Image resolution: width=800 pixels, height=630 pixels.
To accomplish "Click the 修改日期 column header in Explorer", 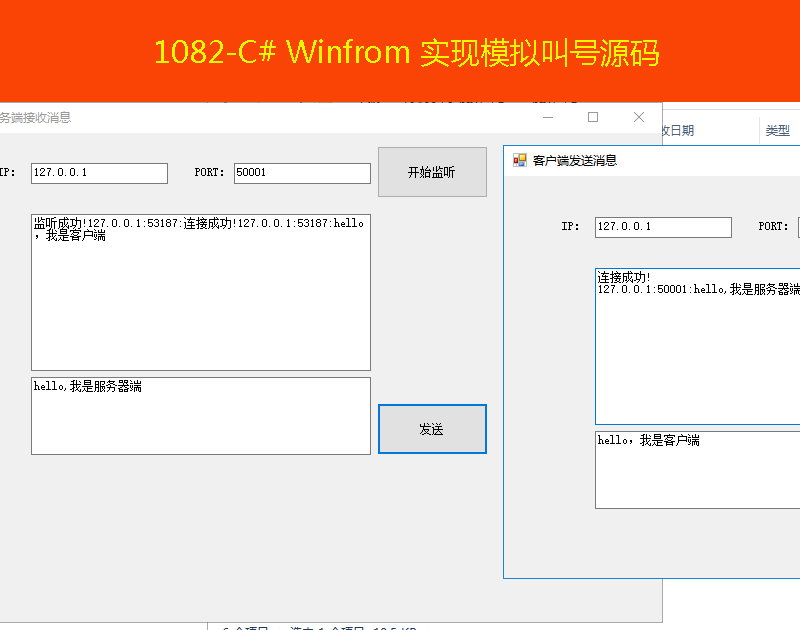I will [x=678, y=131].
